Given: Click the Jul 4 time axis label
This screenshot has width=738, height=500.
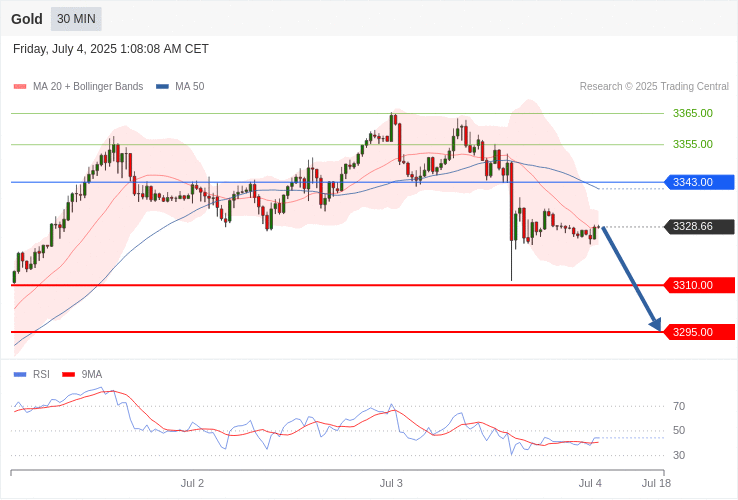Looking at the screenshot, I should click(x=590, y=484).
